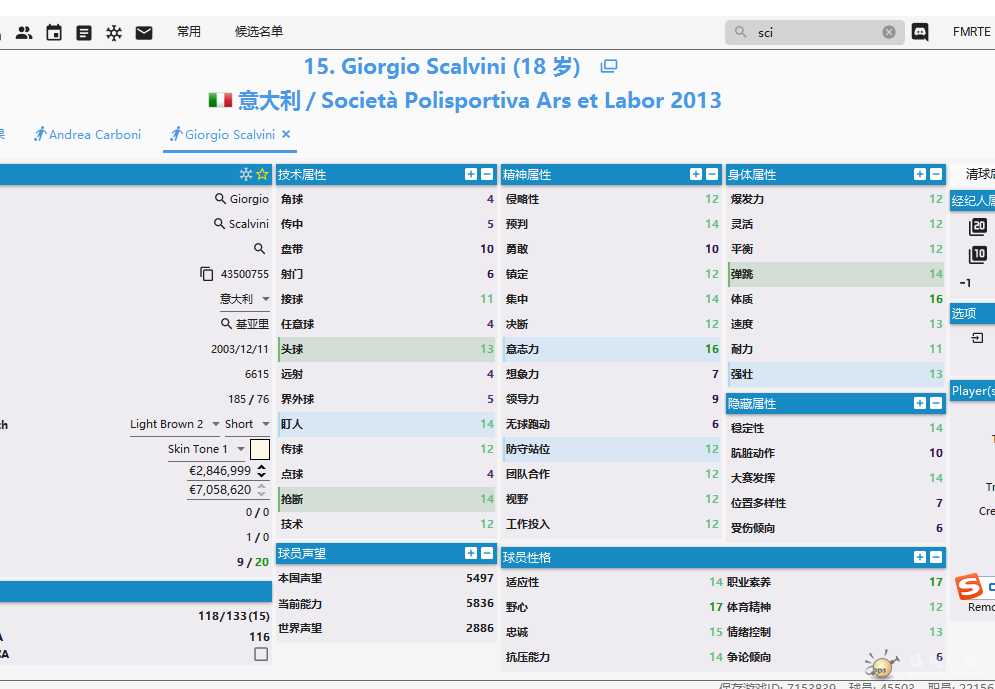Click the 体质 value 16
The image size is (995, 689).
936,299
